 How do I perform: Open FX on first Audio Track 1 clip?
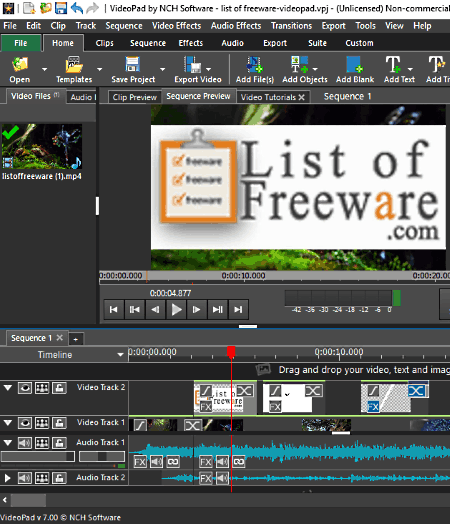(140, 462)
